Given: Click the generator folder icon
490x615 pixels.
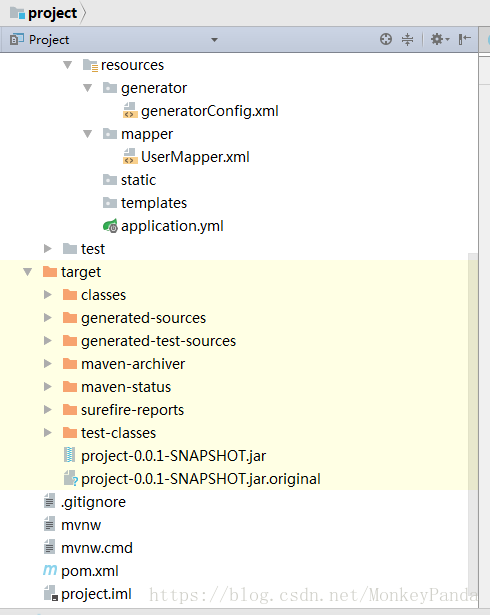Looking at the screenshot, I should click(110, 88).
